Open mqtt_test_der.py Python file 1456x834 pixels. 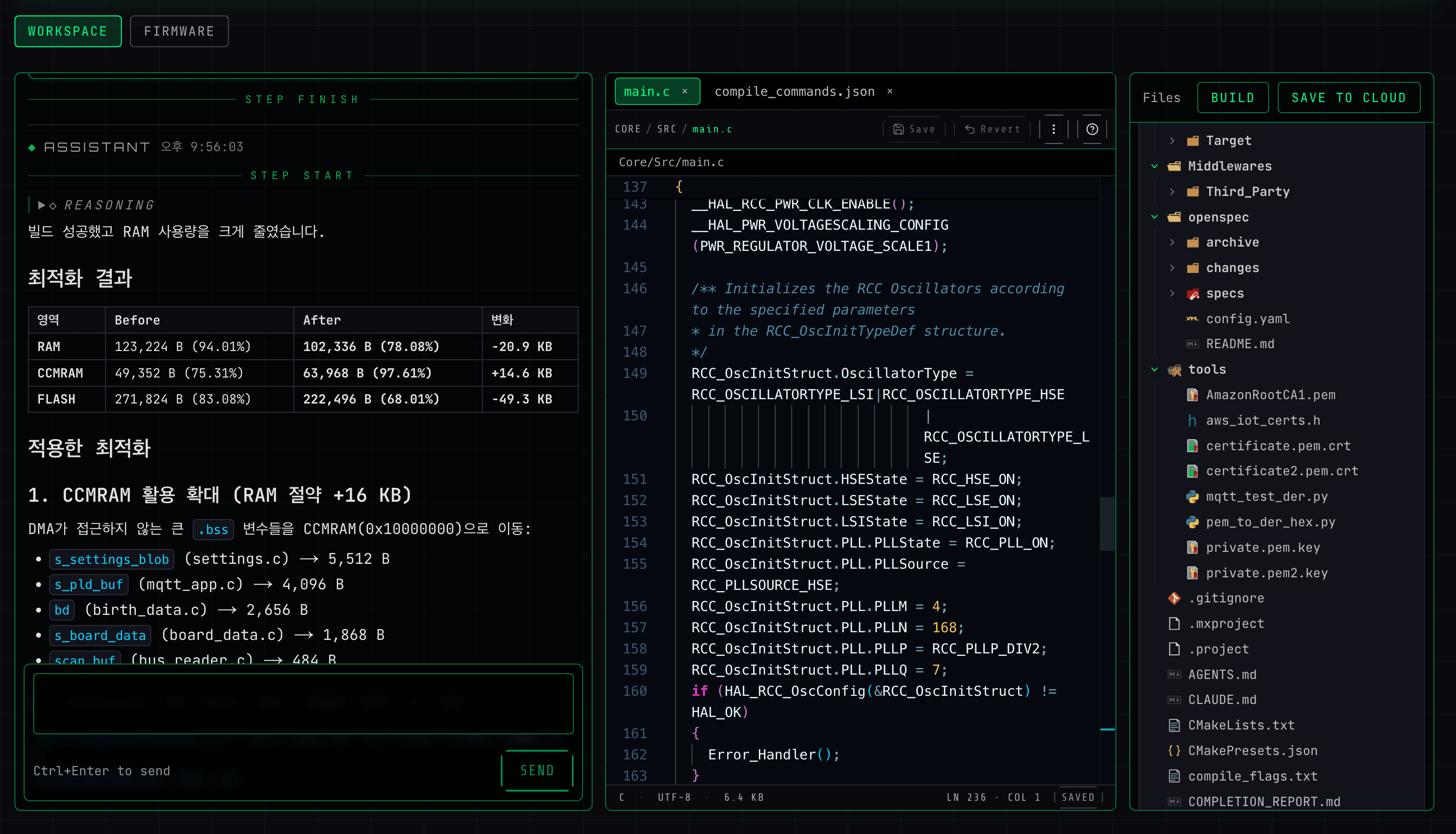pos(1266,496)
